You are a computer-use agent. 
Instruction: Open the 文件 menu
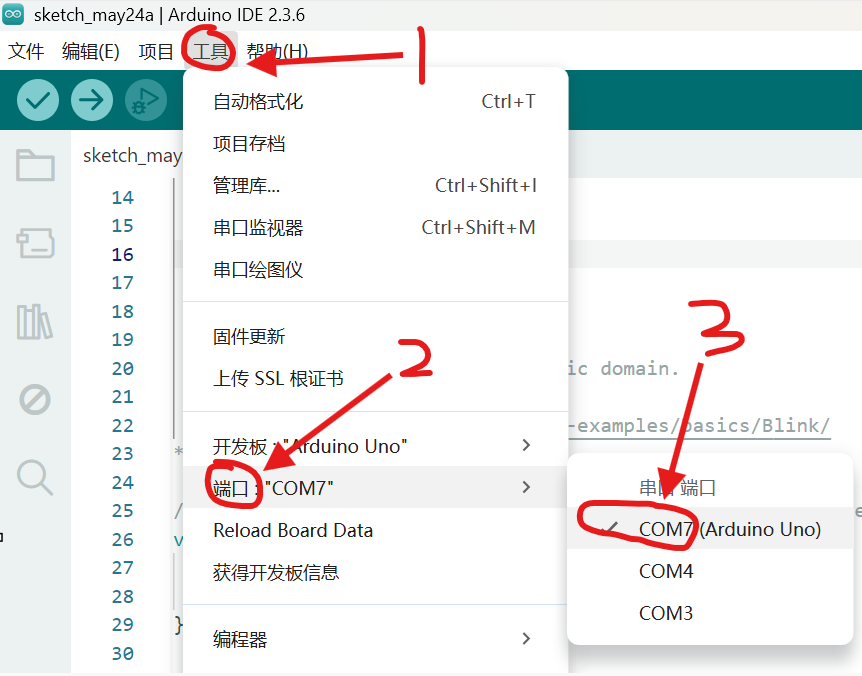(x=26, y=51)
